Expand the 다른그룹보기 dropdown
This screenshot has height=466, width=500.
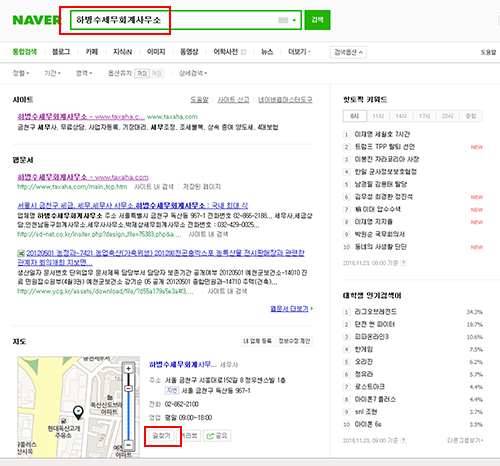point(465,441)
